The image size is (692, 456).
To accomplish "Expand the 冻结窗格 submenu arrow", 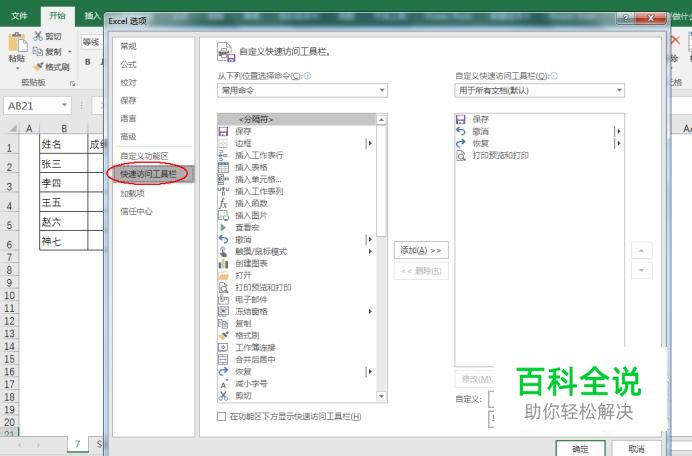I will tap(370, 312).
